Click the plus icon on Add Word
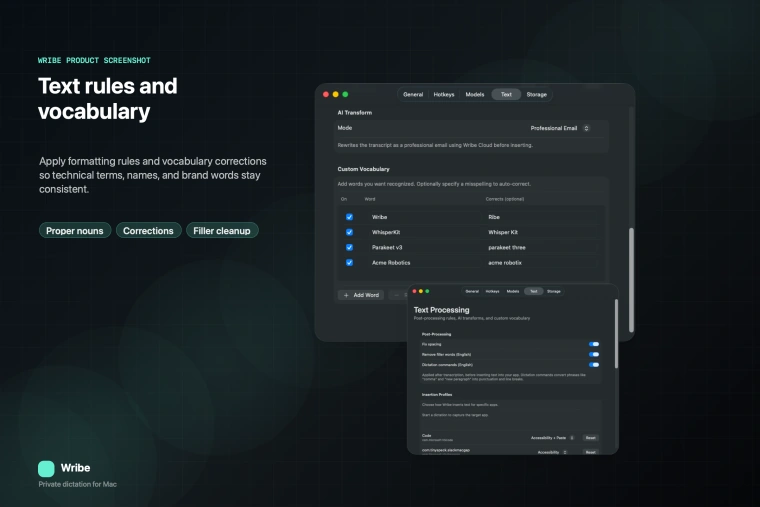 (346, 295)
